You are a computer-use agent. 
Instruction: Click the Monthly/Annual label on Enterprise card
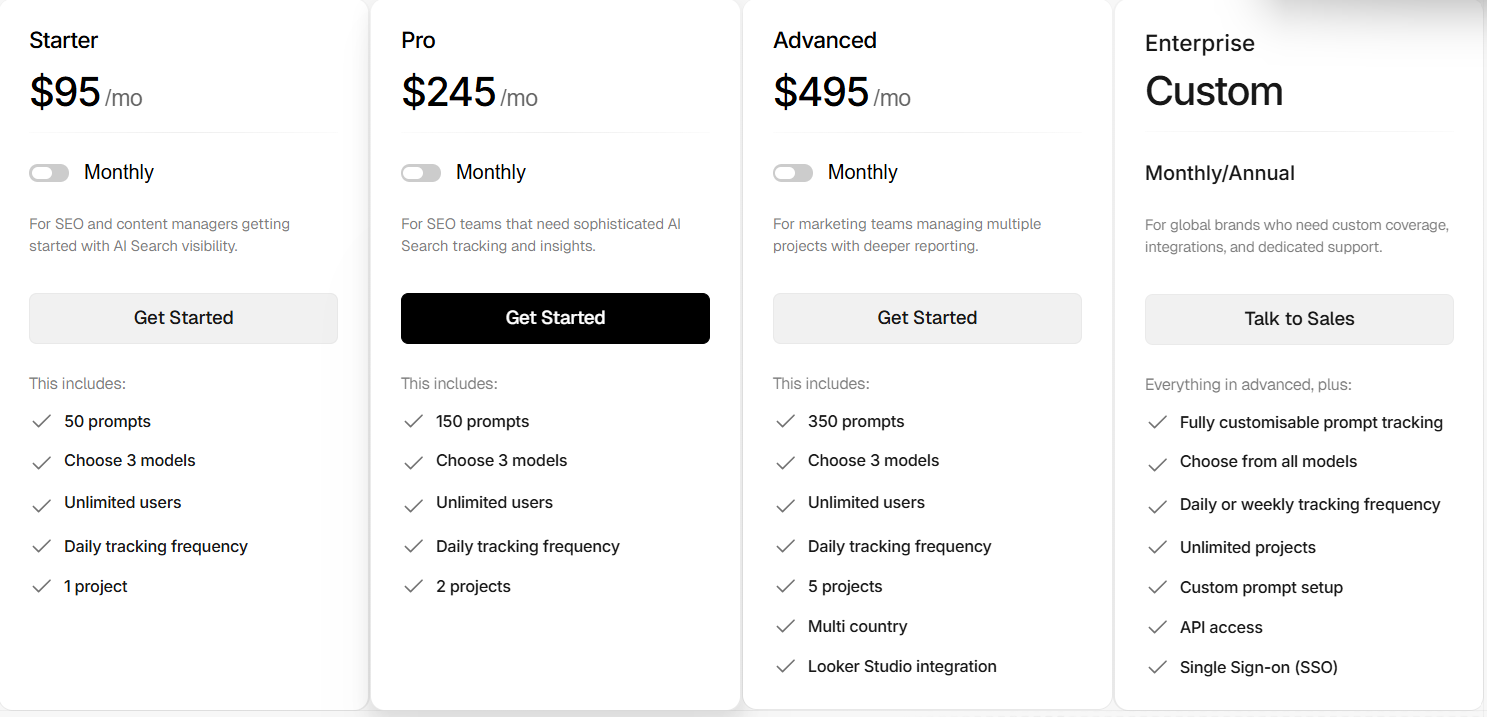click(x=1219, y=172)
